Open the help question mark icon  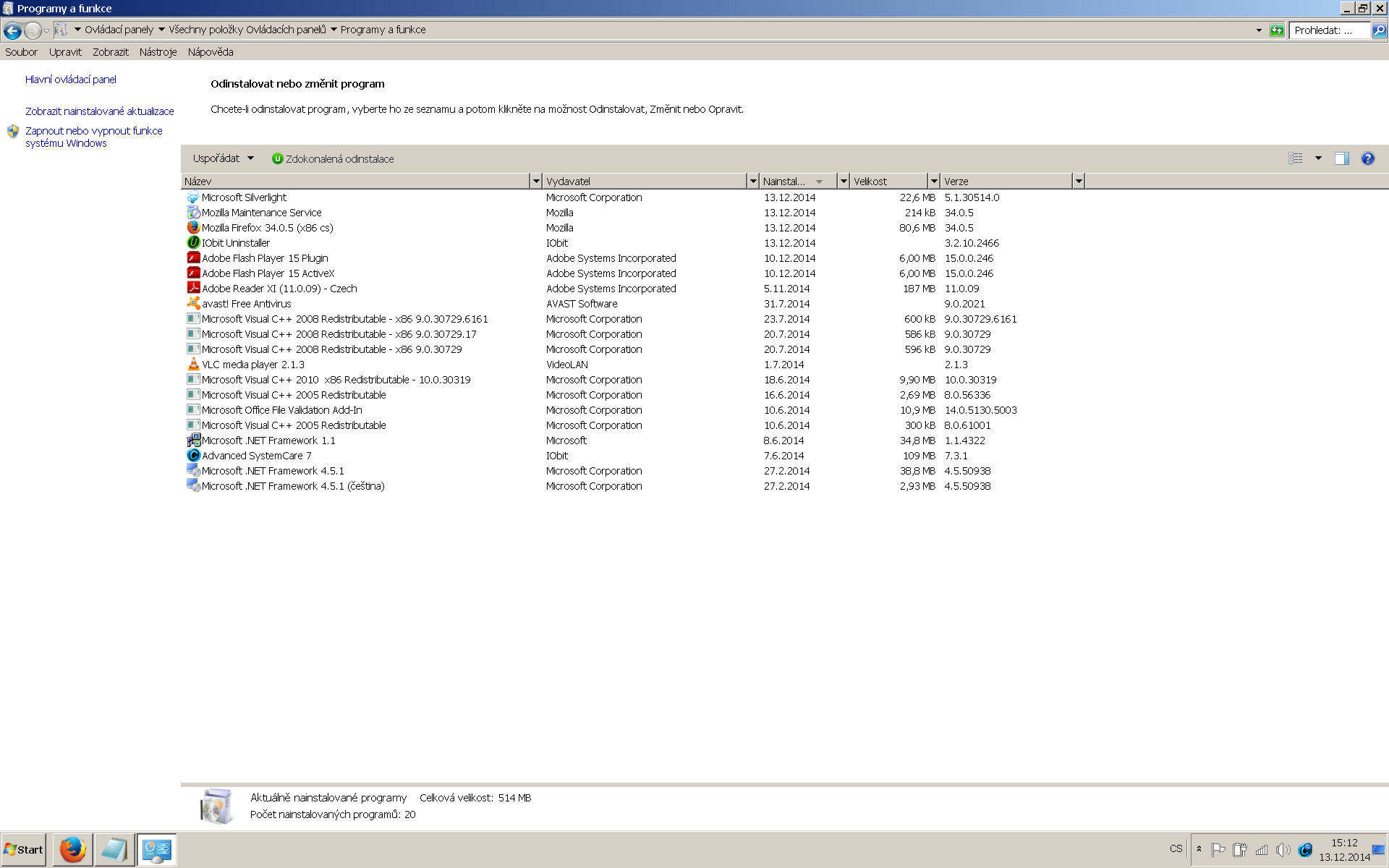(x=1367, y=158)
